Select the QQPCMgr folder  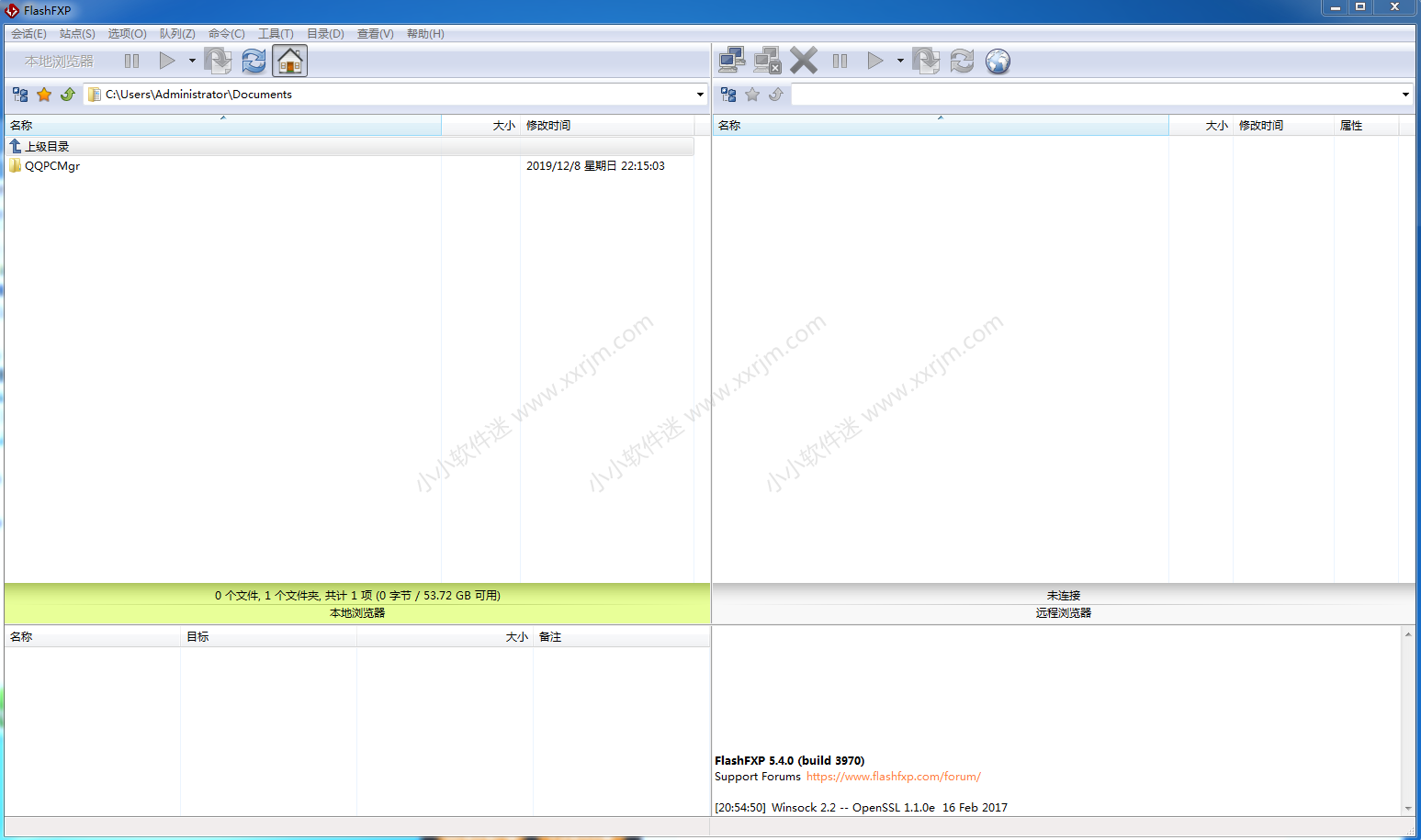[52, 166]
